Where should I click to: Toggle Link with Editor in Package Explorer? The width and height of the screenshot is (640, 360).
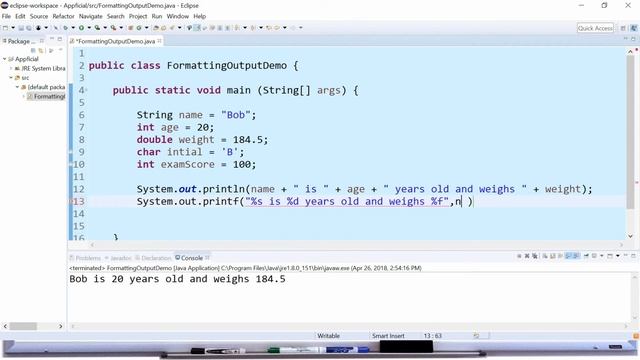tap(41, 51)
